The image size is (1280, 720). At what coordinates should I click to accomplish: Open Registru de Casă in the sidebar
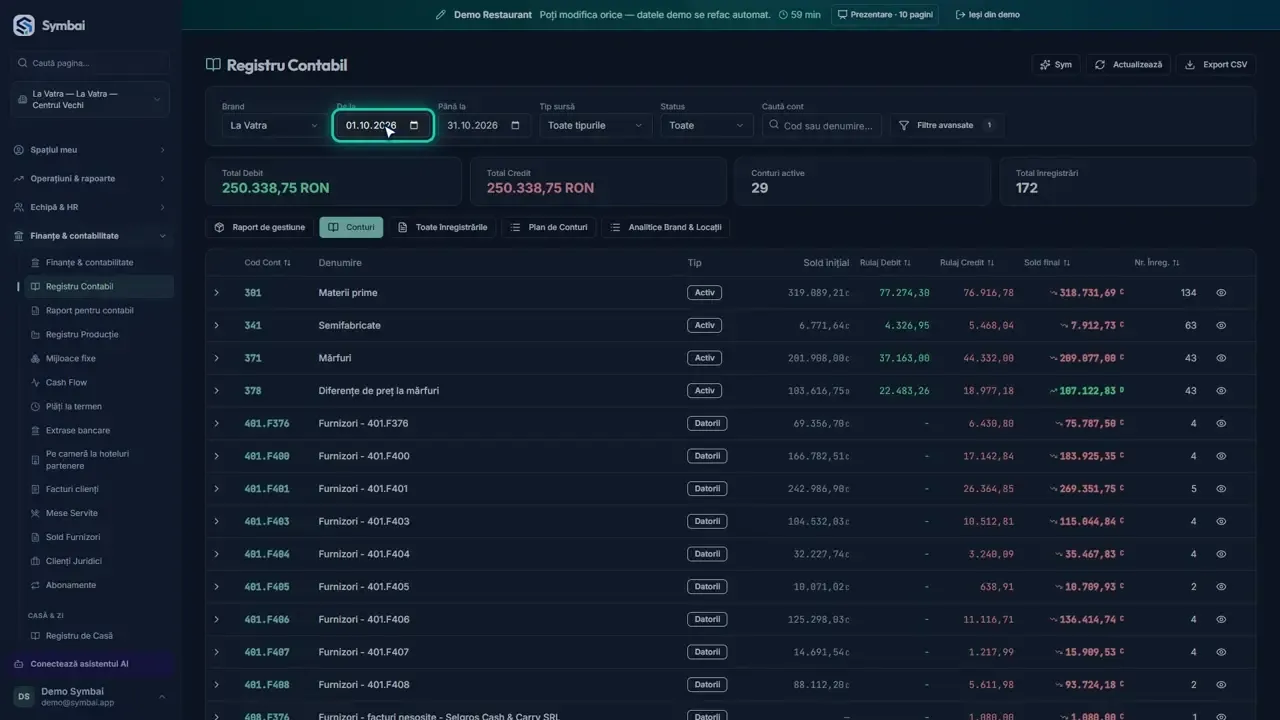pyautogui.click(x=79, y=636)
